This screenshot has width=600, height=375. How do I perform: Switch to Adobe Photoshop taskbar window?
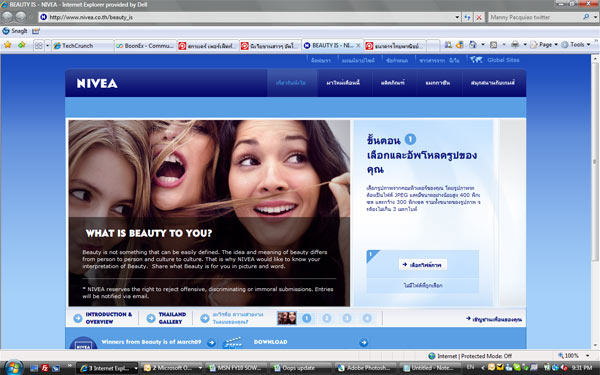pyautogui.click(x=365, y=368)
